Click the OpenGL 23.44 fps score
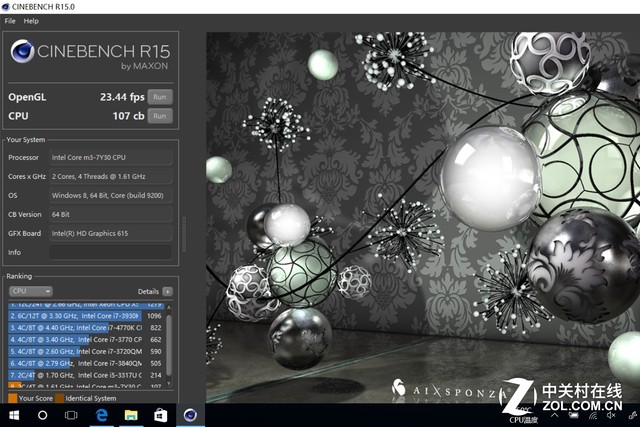This screenshot has height=427, width=640. (x=122, y=97)
